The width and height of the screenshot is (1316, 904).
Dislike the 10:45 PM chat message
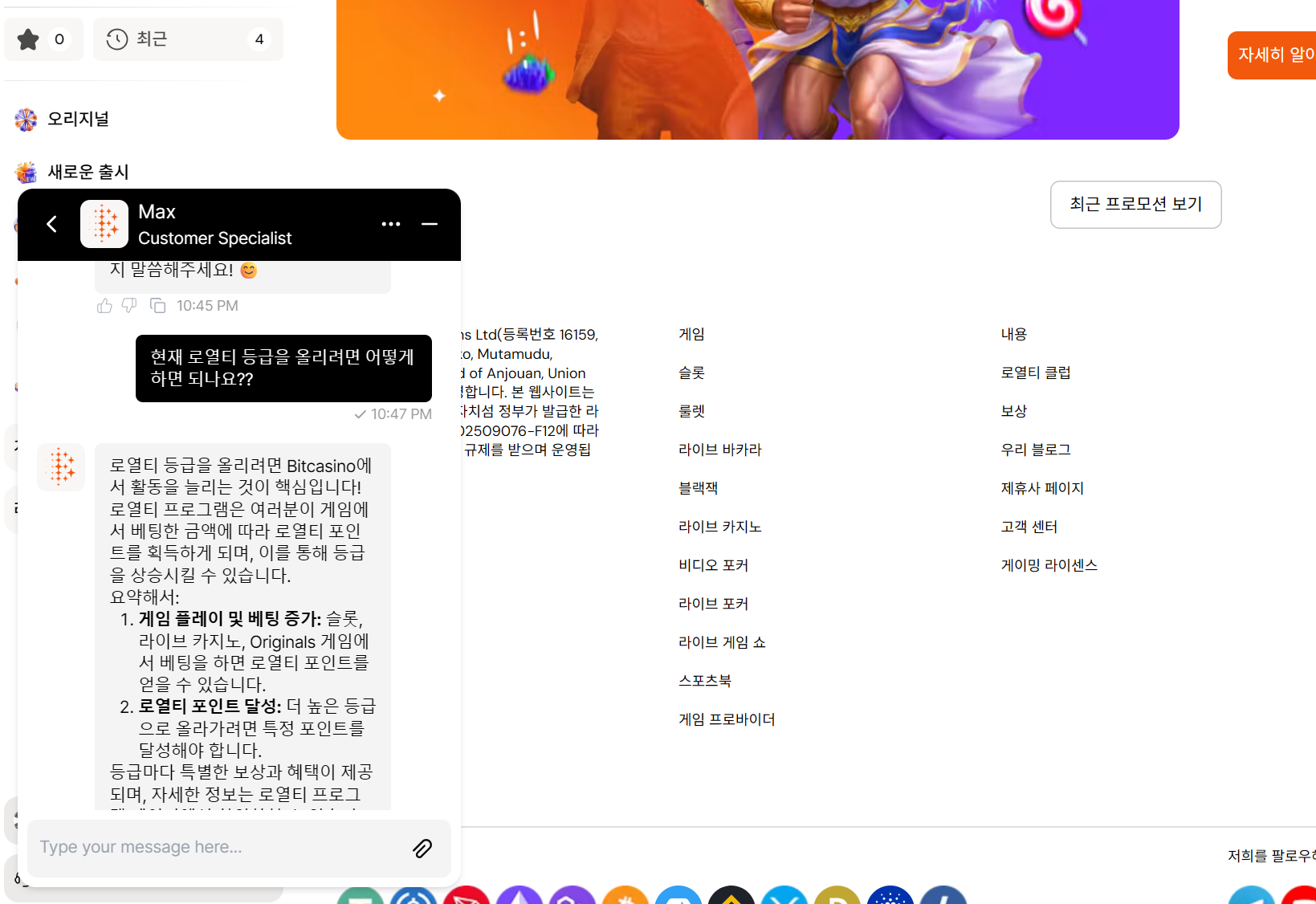click(129, 306)
